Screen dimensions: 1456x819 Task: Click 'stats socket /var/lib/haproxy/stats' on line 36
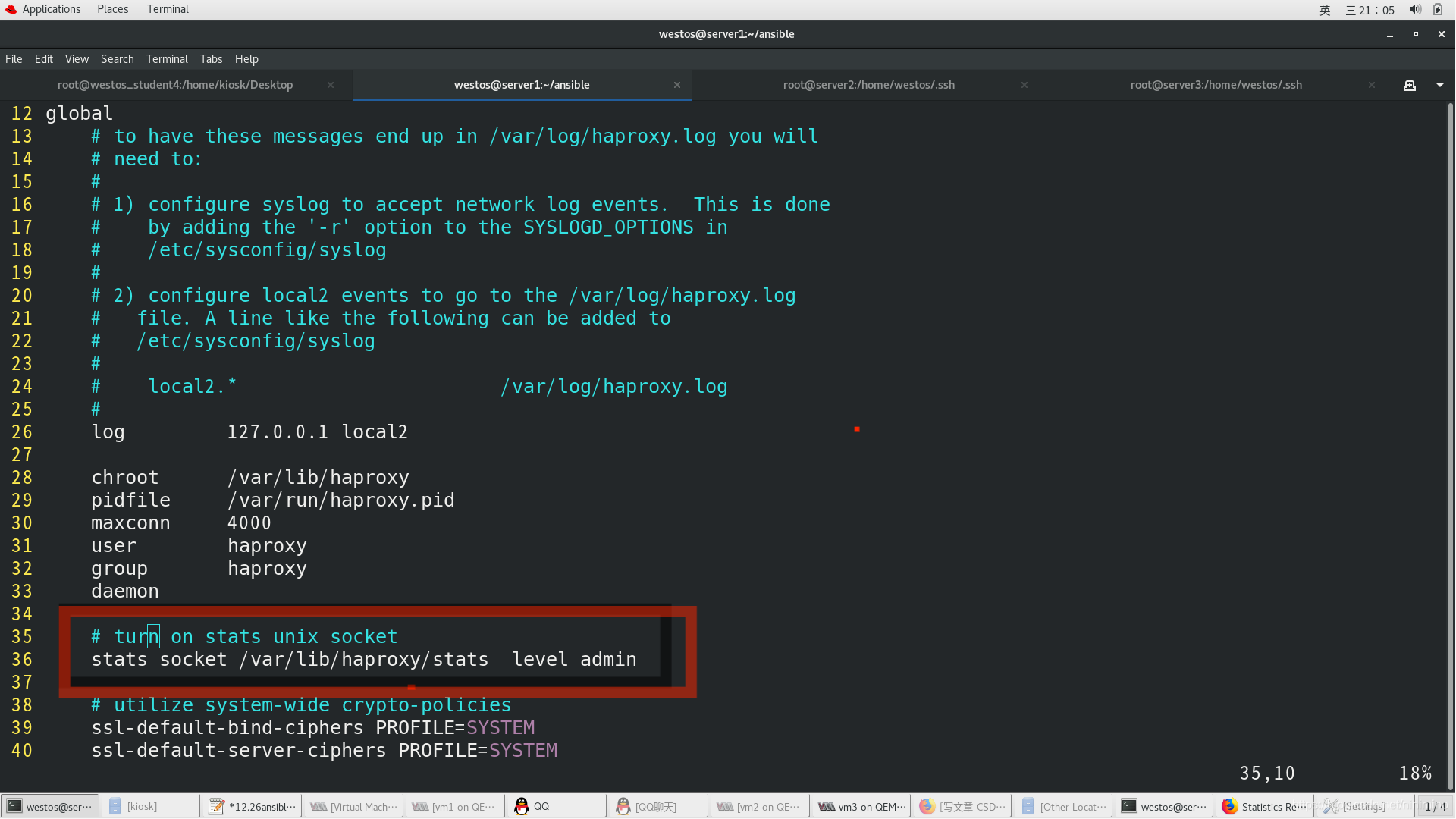coord(290,660)
